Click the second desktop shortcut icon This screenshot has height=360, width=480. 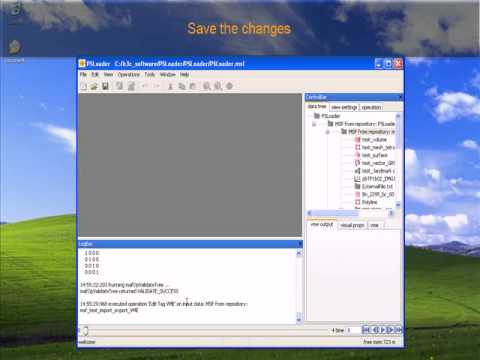point(15,47)
